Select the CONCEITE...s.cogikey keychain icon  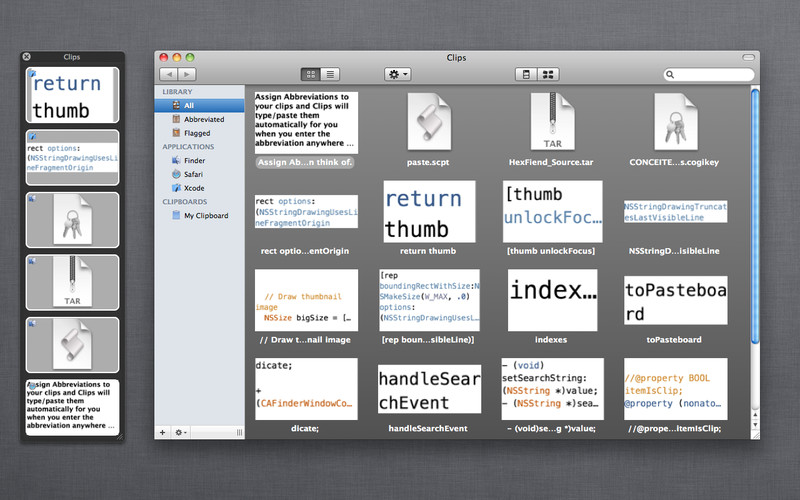676,121
